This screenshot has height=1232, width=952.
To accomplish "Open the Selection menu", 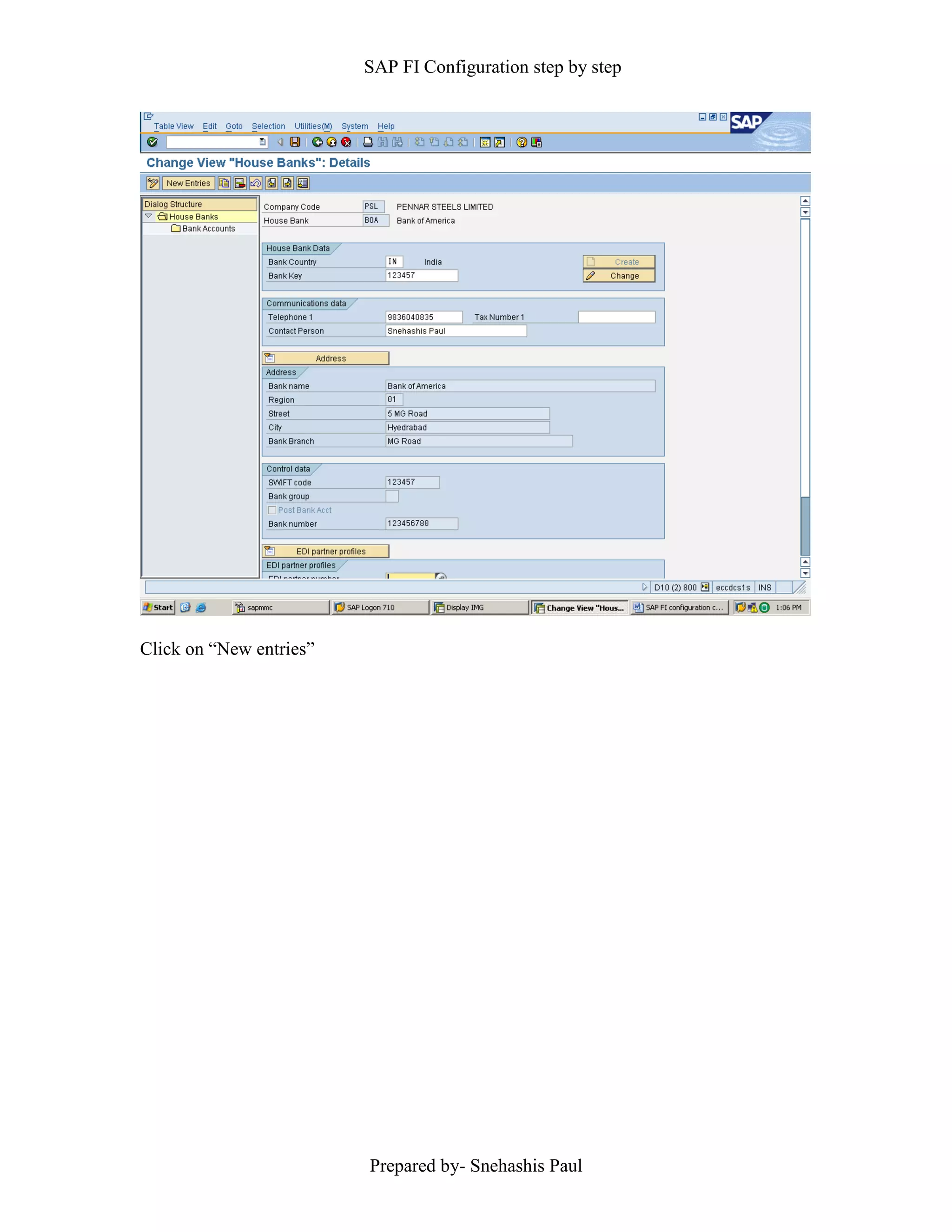I will pyautogui.click(x=269, y=126).
